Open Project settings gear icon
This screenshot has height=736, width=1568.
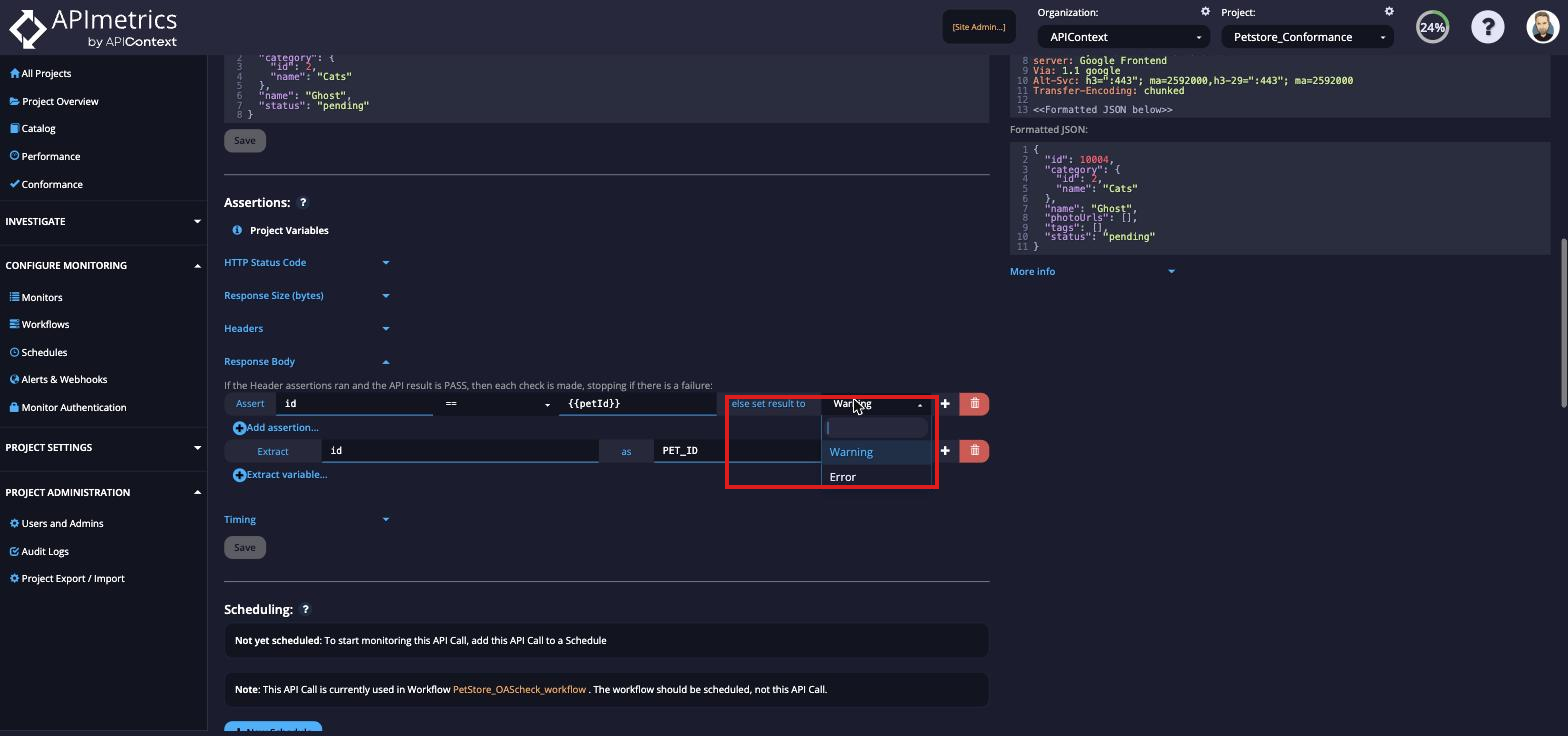(1389, 12)
